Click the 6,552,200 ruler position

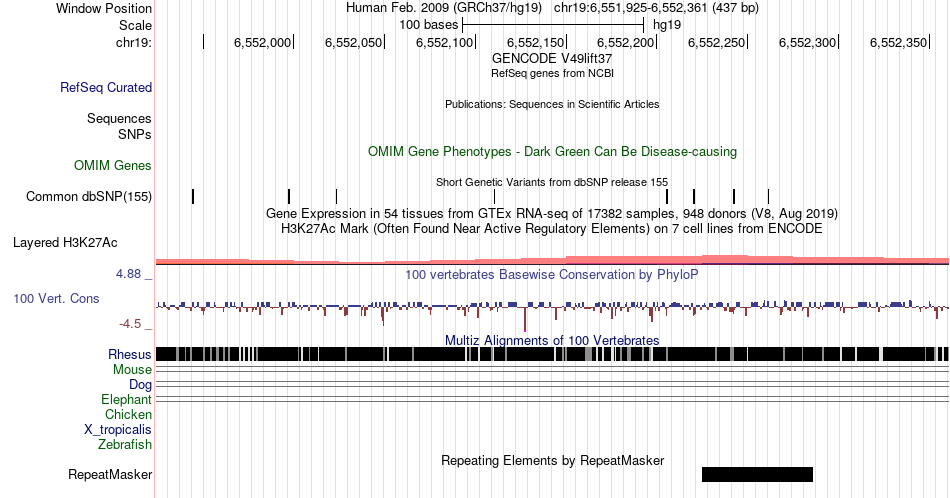[626, 42]
